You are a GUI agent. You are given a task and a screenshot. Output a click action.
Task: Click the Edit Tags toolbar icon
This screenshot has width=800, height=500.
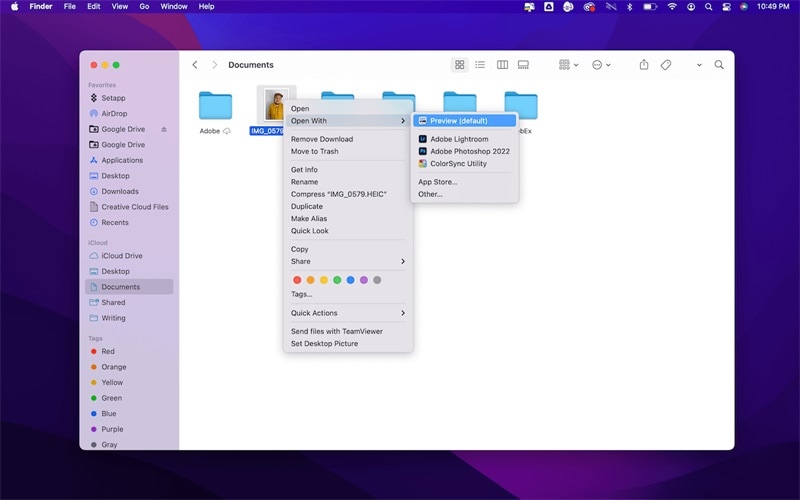tap(666, 65)
